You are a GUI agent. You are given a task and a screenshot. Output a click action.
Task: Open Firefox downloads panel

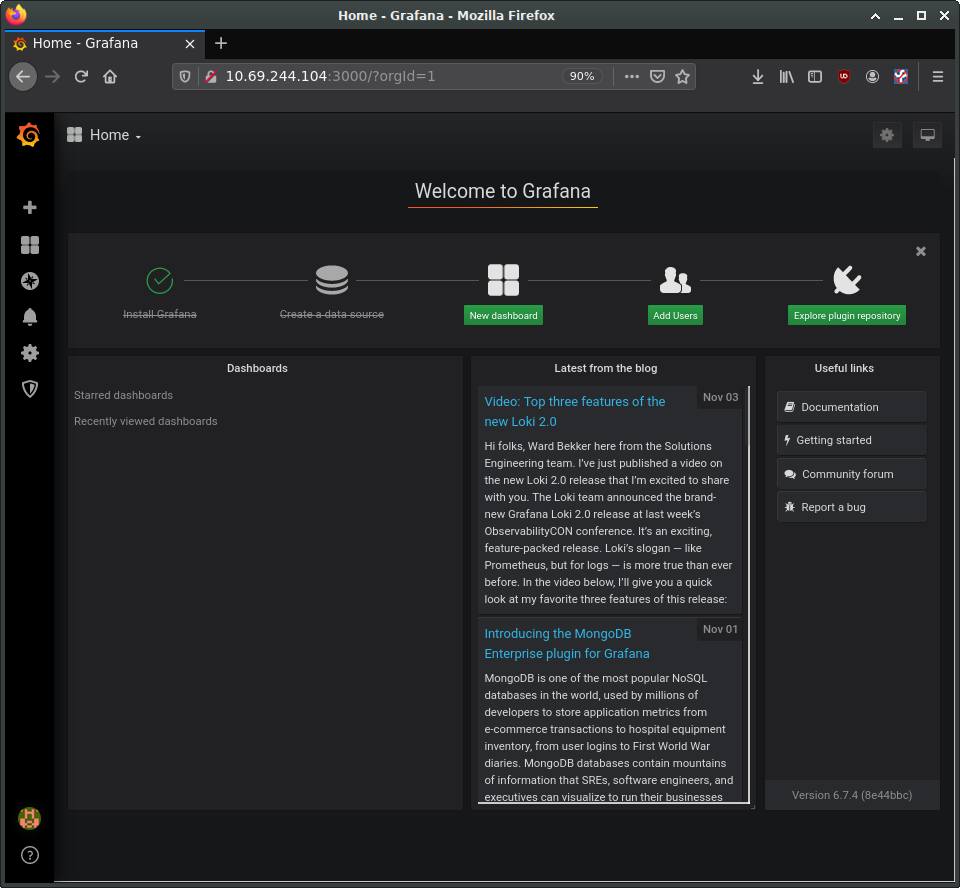click(x=757, y=77)
